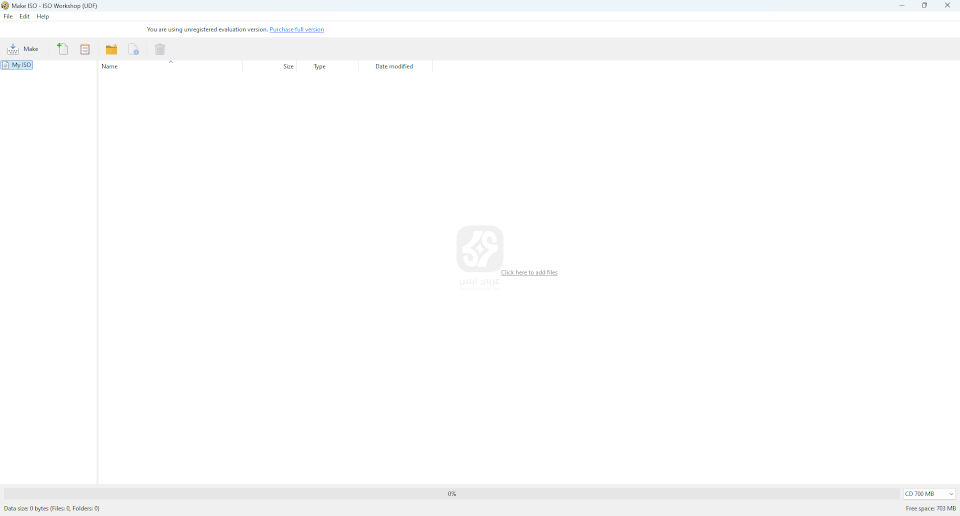The height and width of the screenshot is (516, 960).
Task: Click the ISO Workshop title bar icon
Action: click(x=5, y=5)
